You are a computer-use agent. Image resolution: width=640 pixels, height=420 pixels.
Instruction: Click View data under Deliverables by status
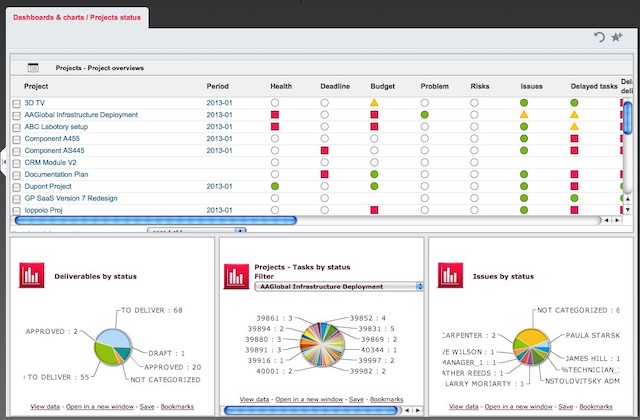(45, 407)
